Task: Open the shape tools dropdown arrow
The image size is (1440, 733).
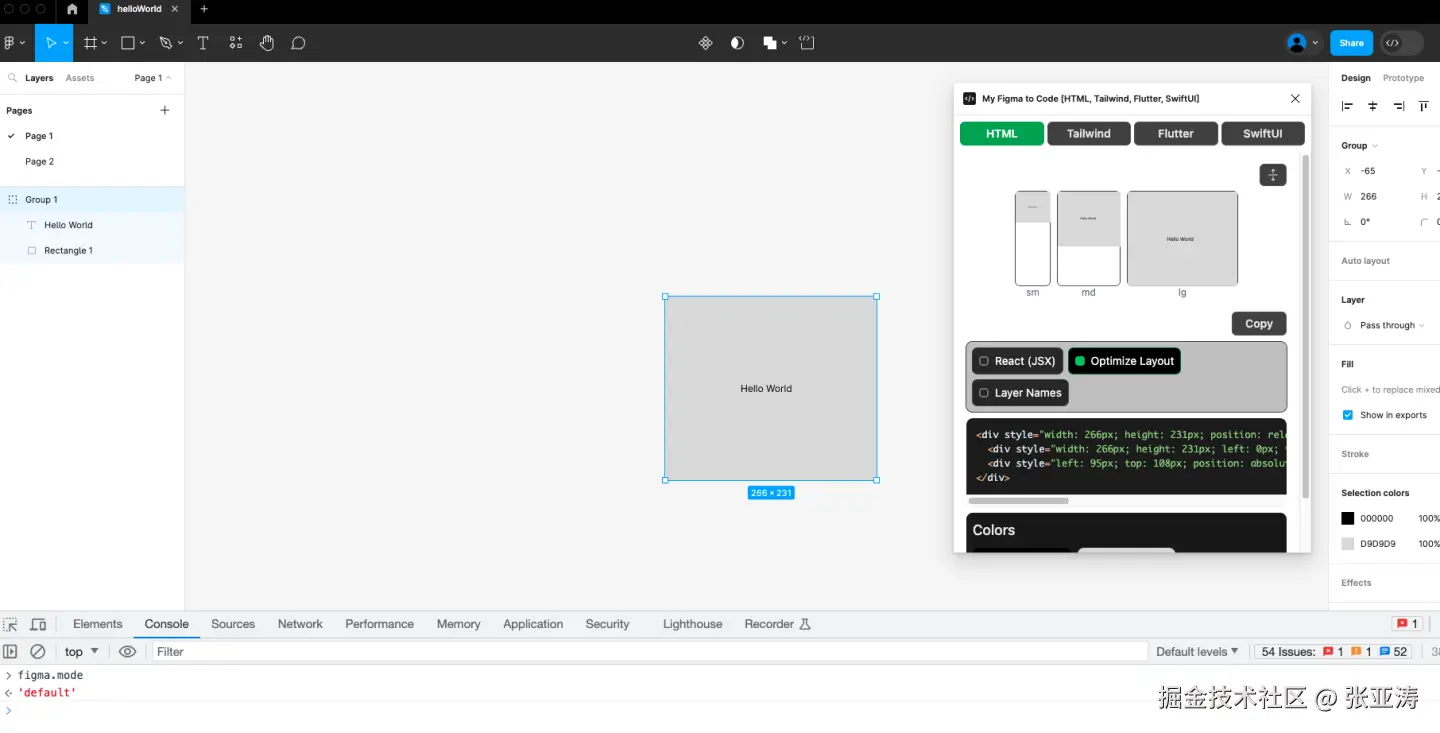Action: point(142,43)
